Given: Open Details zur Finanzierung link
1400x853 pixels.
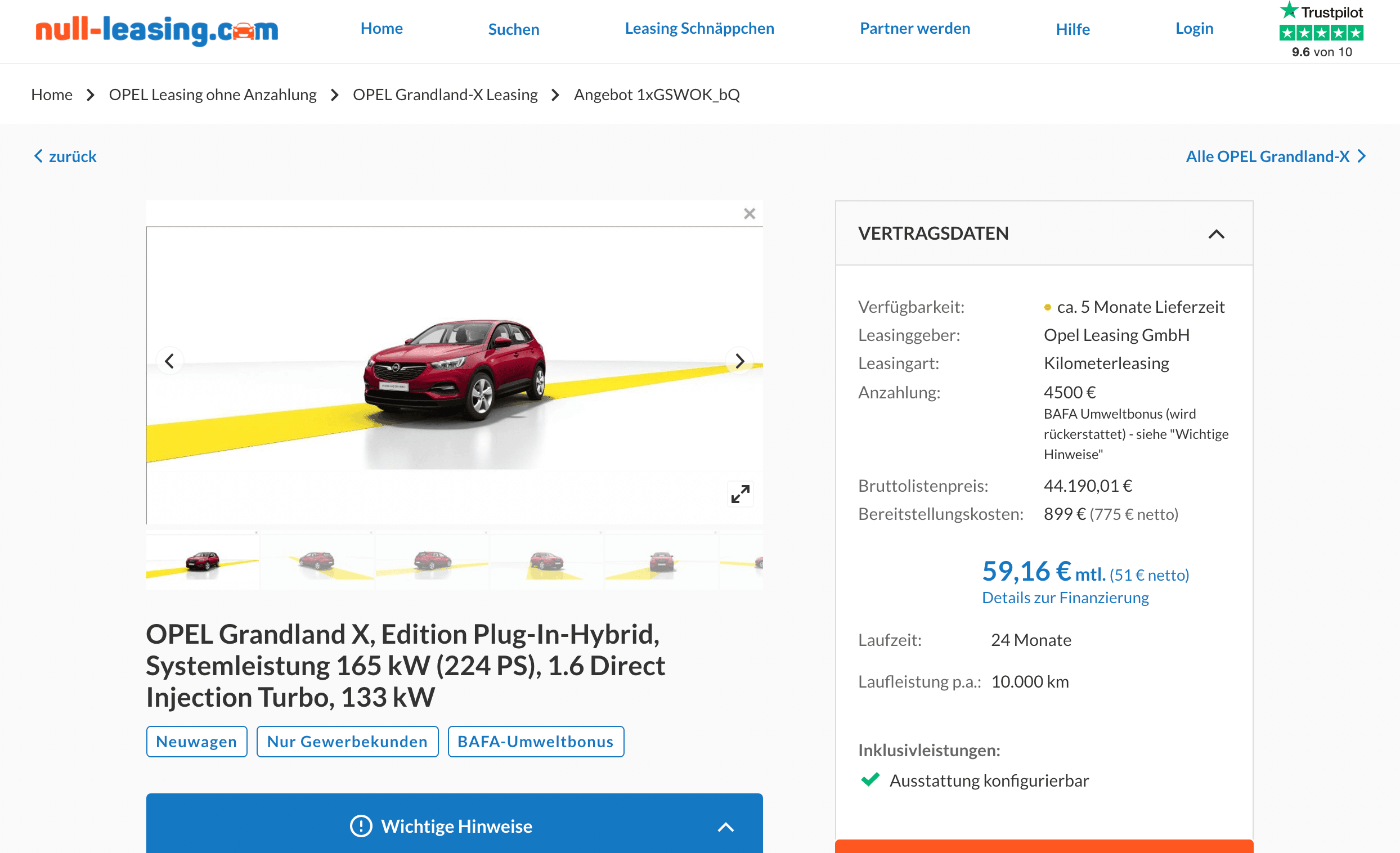Looking at the screenshot, I should [x=1065, y=598].
